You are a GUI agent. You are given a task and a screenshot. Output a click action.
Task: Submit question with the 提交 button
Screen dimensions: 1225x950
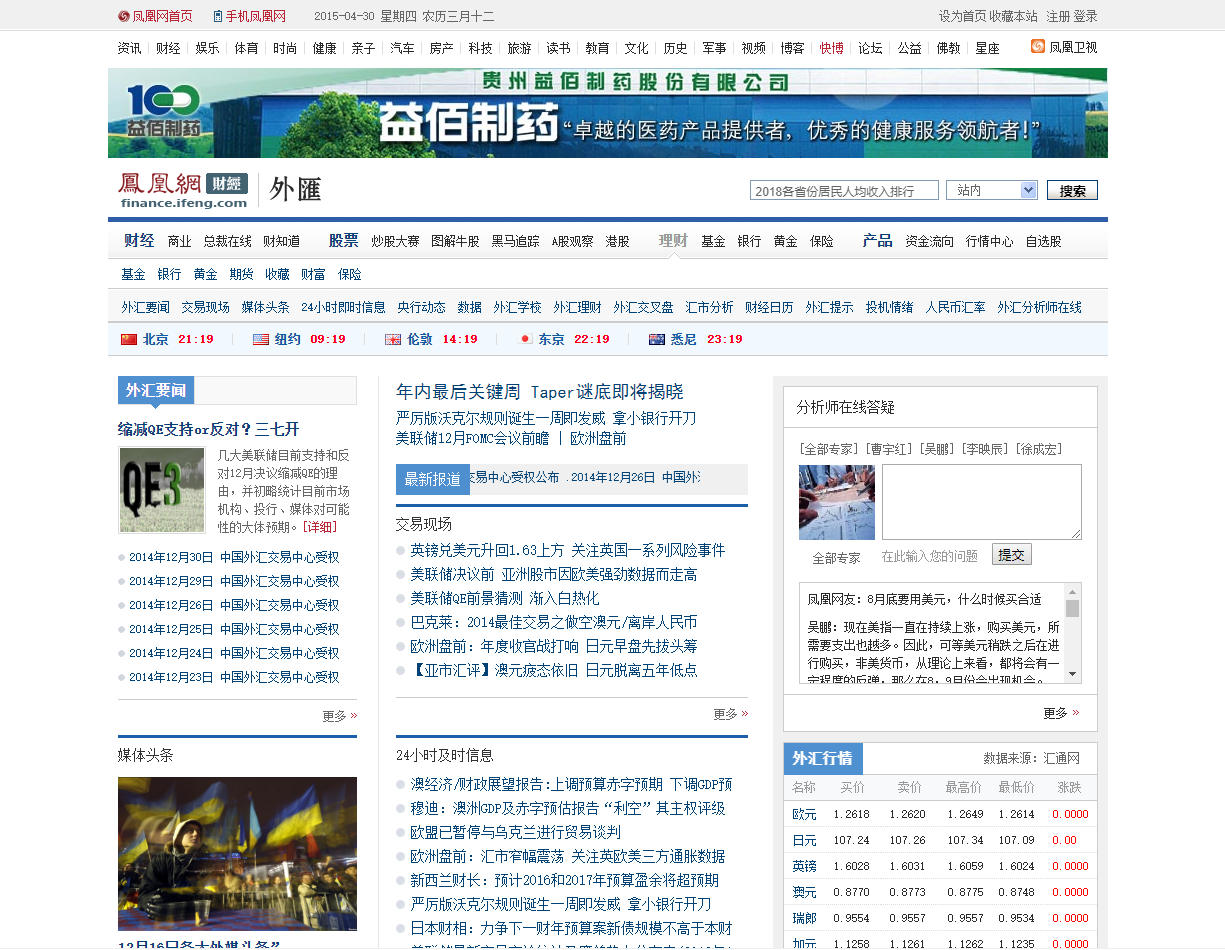click(1011, 555)
